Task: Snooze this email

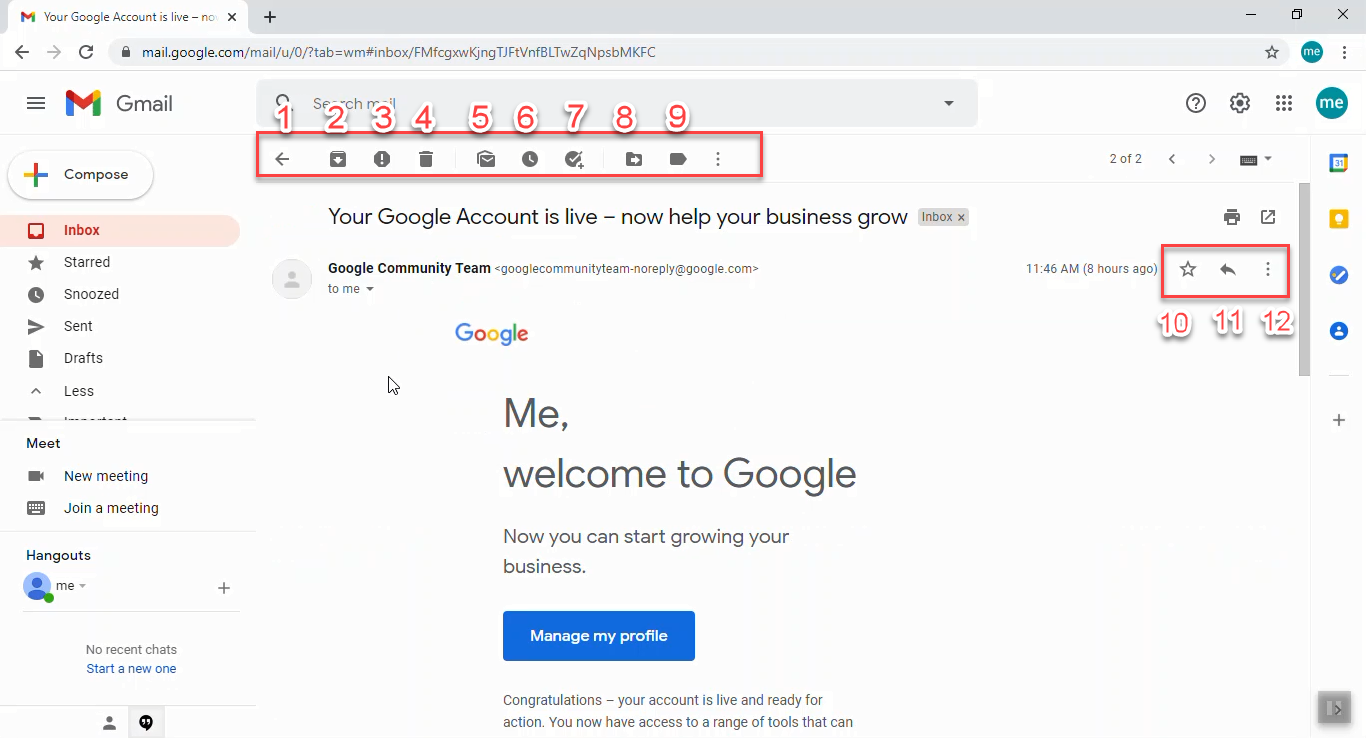Action: 530,158
